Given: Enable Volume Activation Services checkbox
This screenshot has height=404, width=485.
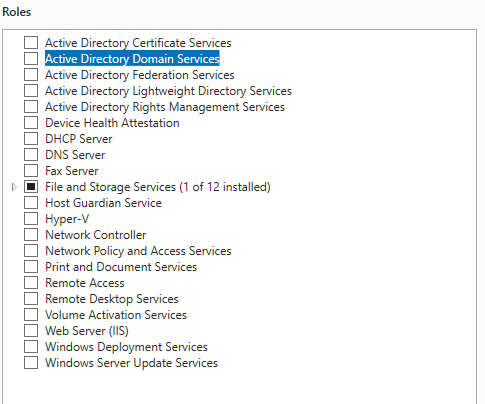Looking at the screenshot, I should pos(31,315).
